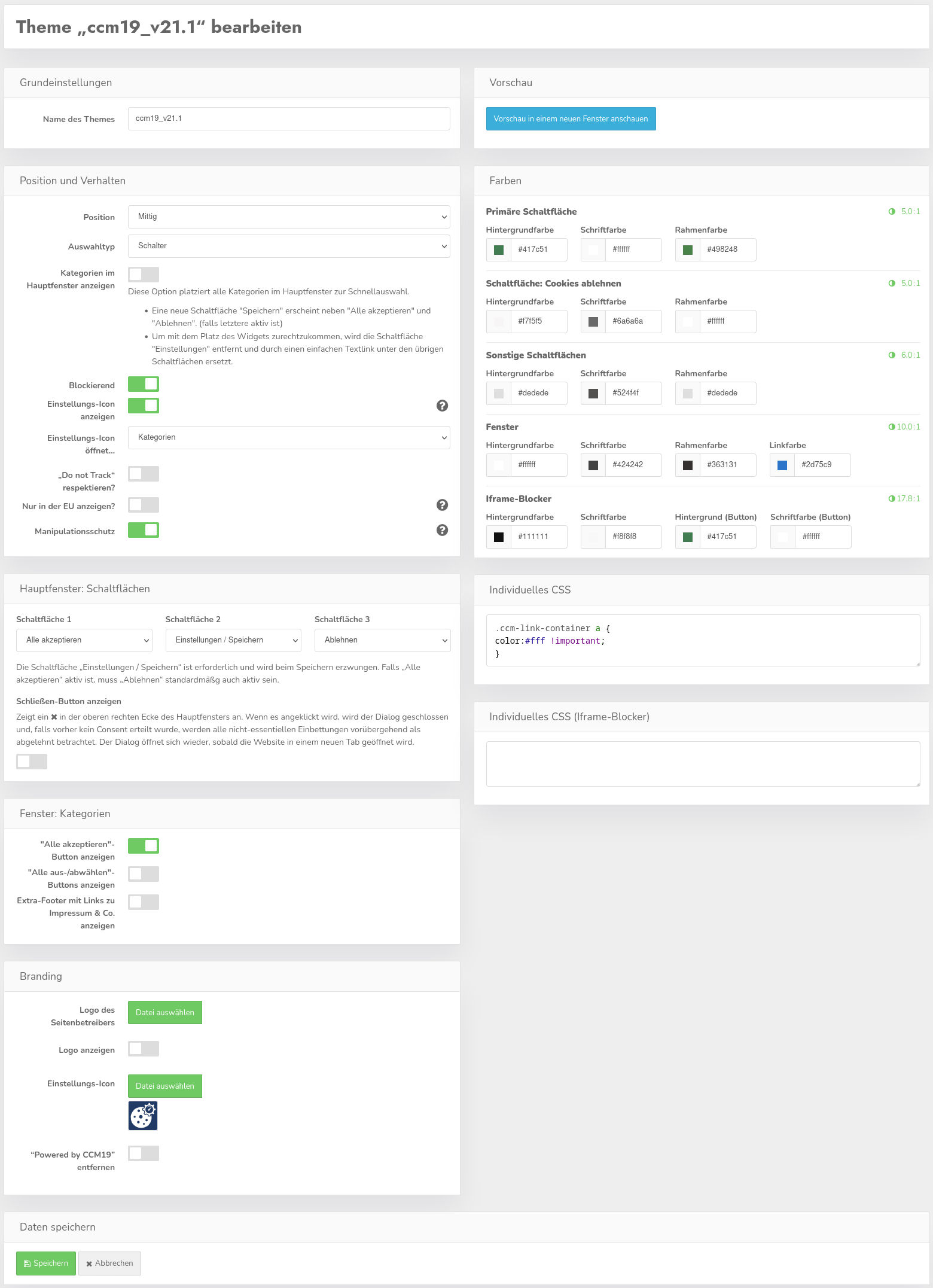Open Schaltfläche 3 dropdown showing Ablehnen
Image resolution: width=933 pixels, height=1288 pixels.
click(382, 640)
